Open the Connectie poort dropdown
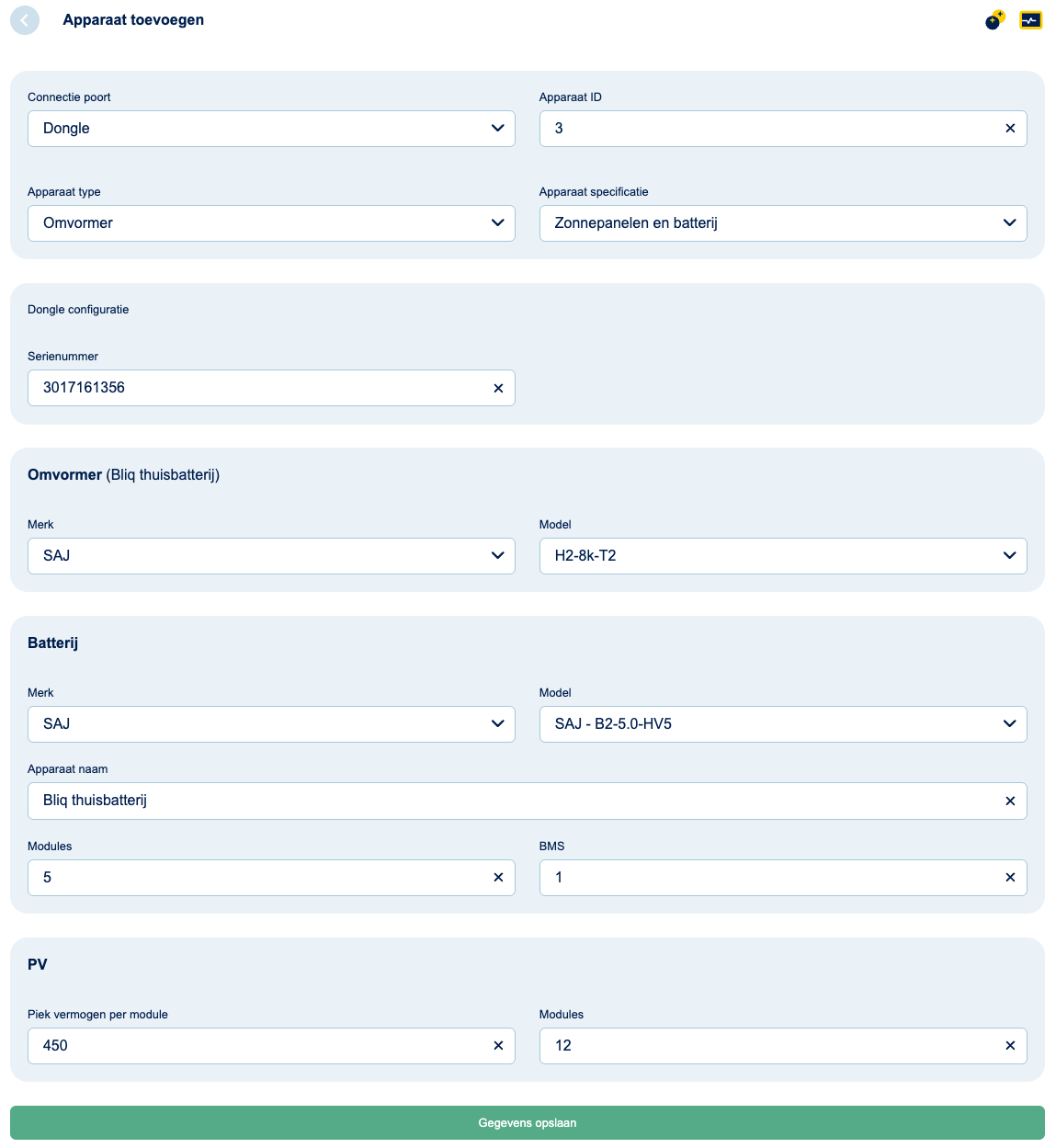The width and height of the screenshot is (1056, 1148). (x=271, y=129)
